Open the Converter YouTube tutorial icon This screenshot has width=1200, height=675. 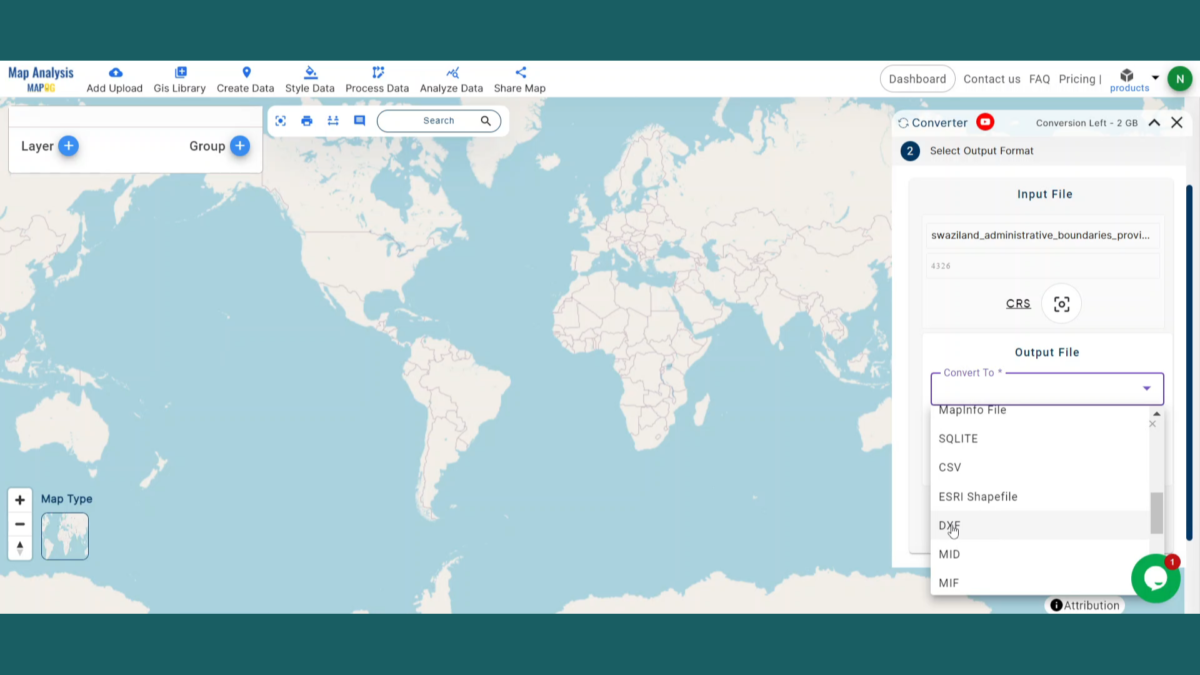985,122
